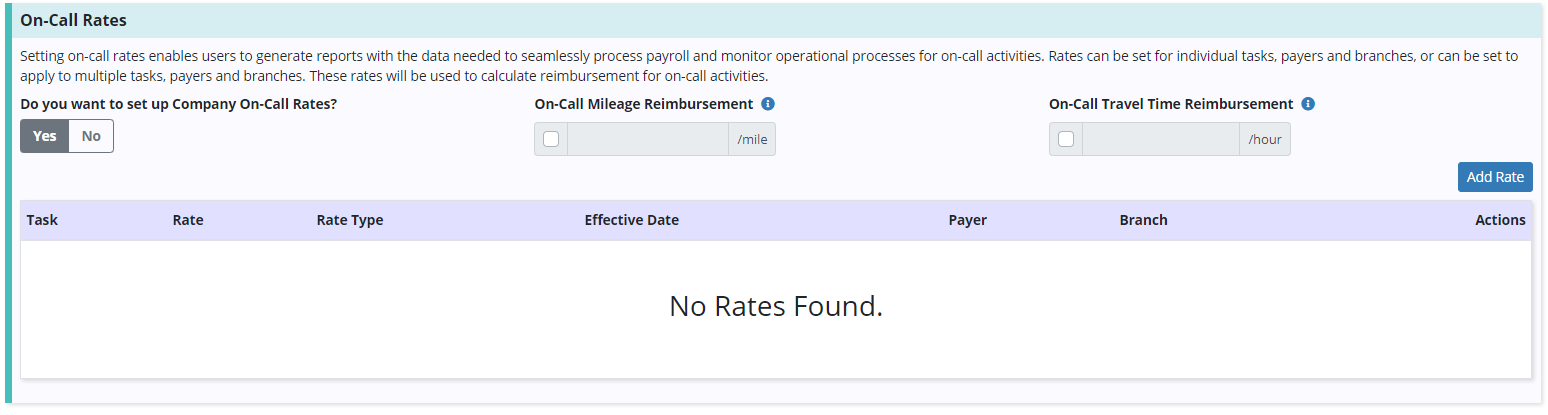This screenshot has width=1548, height=415.
Task: Click the mileage rate per mile input field
Action: tap(647, 139)
